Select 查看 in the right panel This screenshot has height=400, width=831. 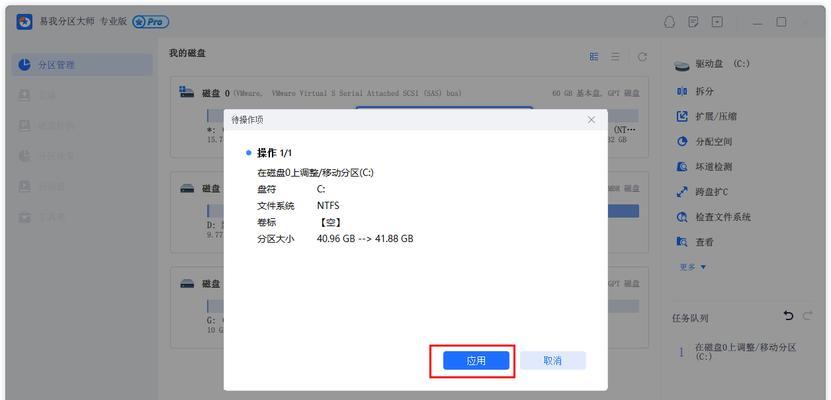(x=704, y=242)
